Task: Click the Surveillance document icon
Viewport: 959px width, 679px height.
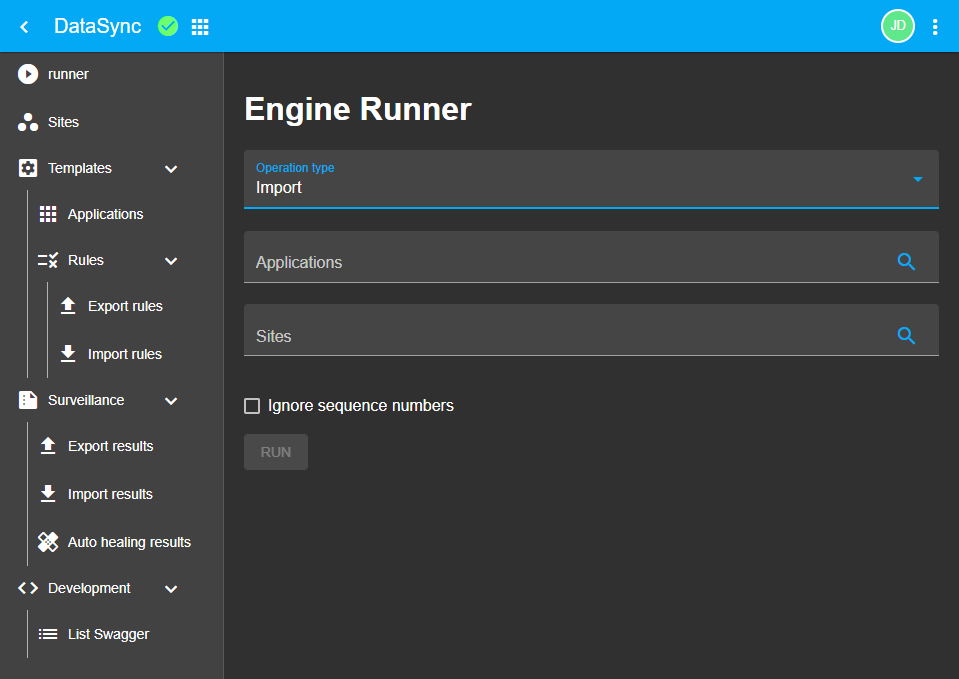Action: 28,400
